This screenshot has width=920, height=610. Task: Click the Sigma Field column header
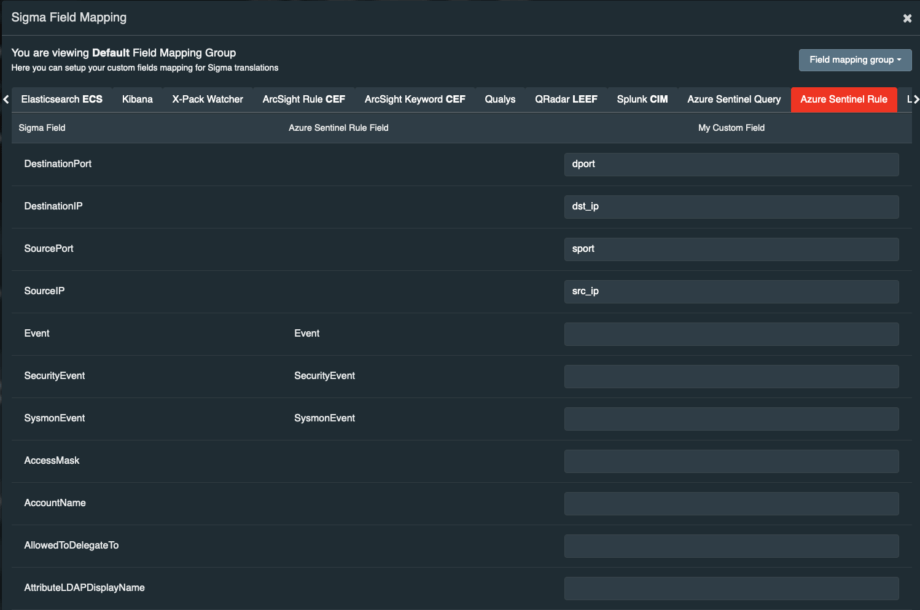(42, 128)
